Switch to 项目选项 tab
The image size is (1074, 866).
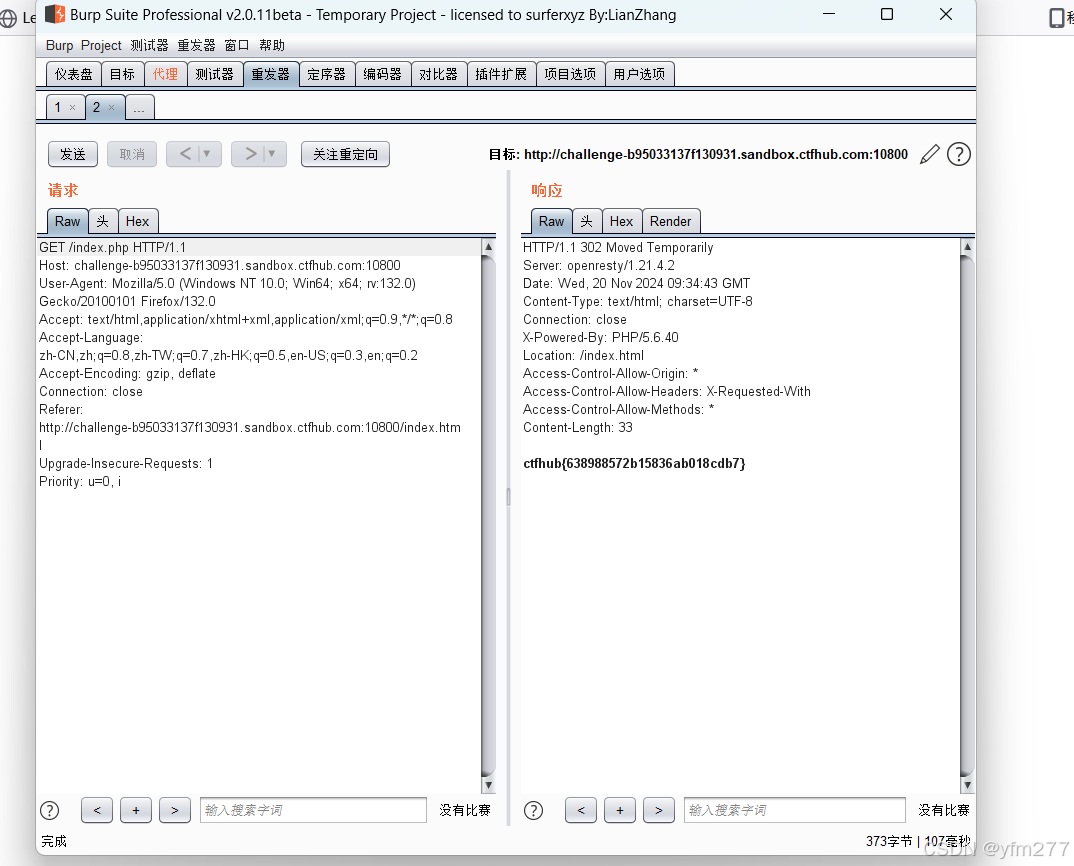tap(571, 74)
